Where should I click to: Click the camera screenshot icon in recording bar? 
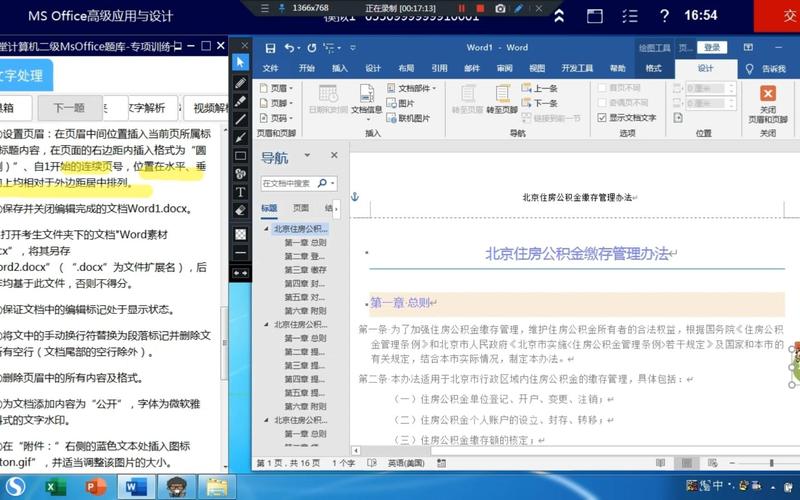(500, 8)
